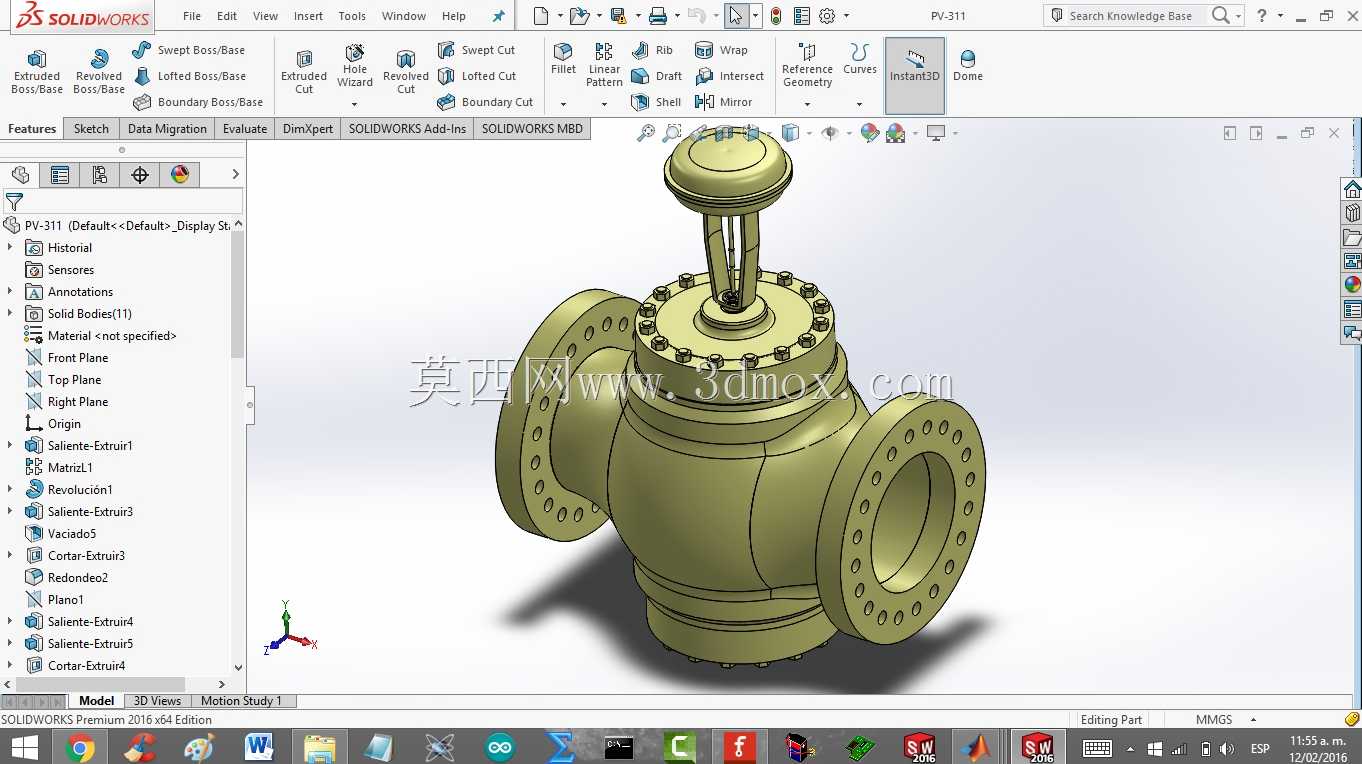Open the Fillet dropdown arrow
Screen dimensions: 1362x764
coord(563,104)
